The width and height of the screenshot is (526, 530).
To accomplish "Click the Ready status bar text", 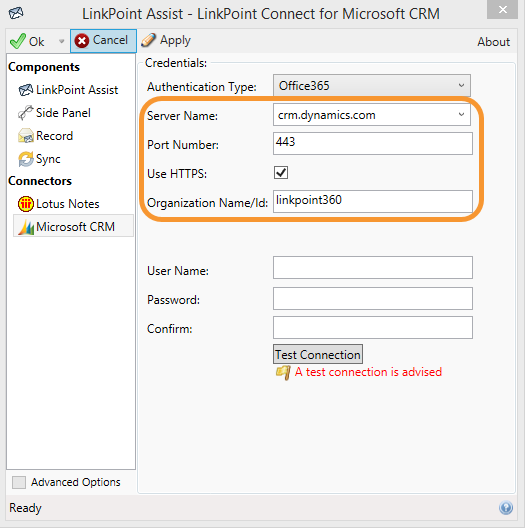I will (x=25, y=508).
